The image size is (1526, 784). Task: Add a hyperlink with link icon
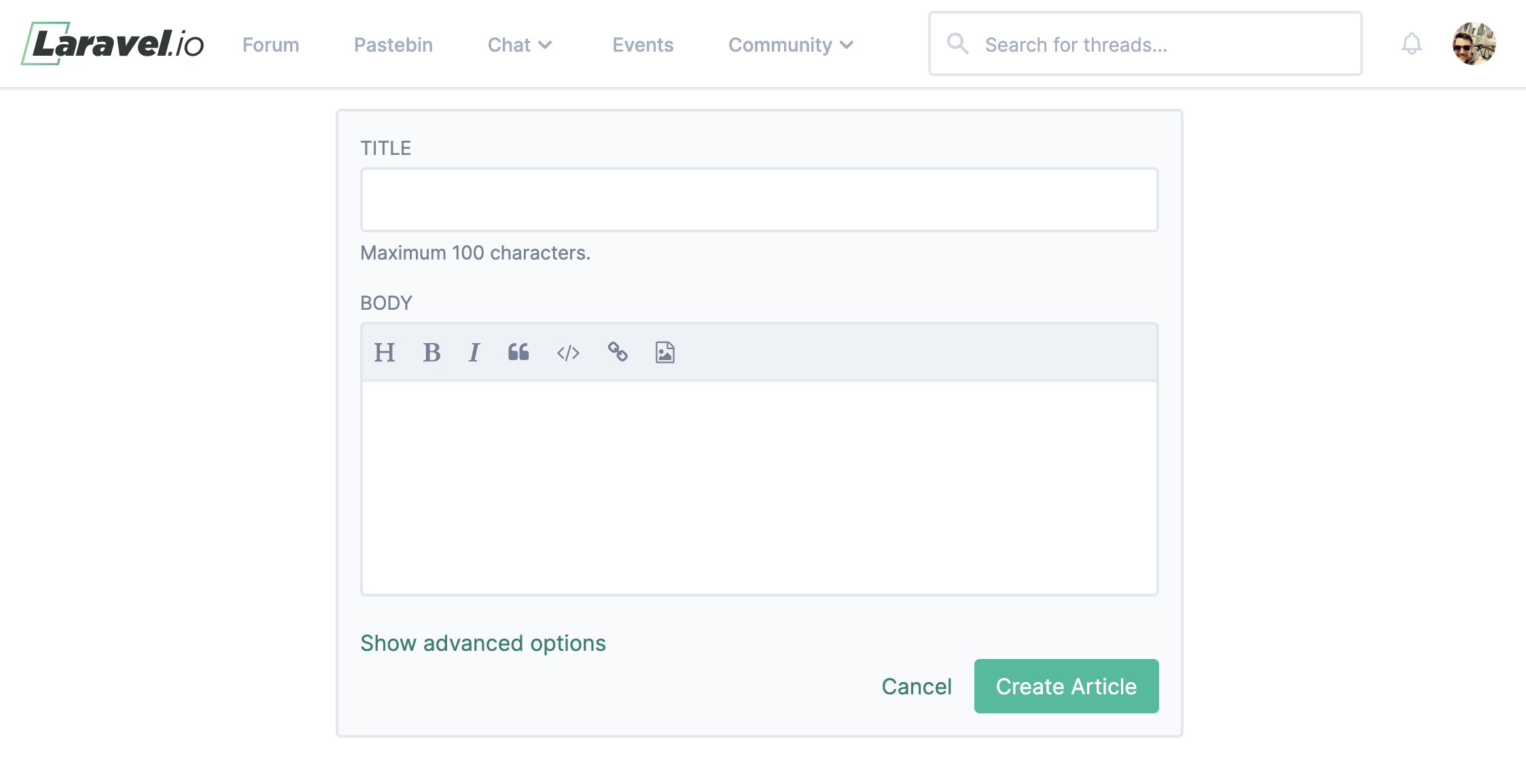tap(618, 352)
